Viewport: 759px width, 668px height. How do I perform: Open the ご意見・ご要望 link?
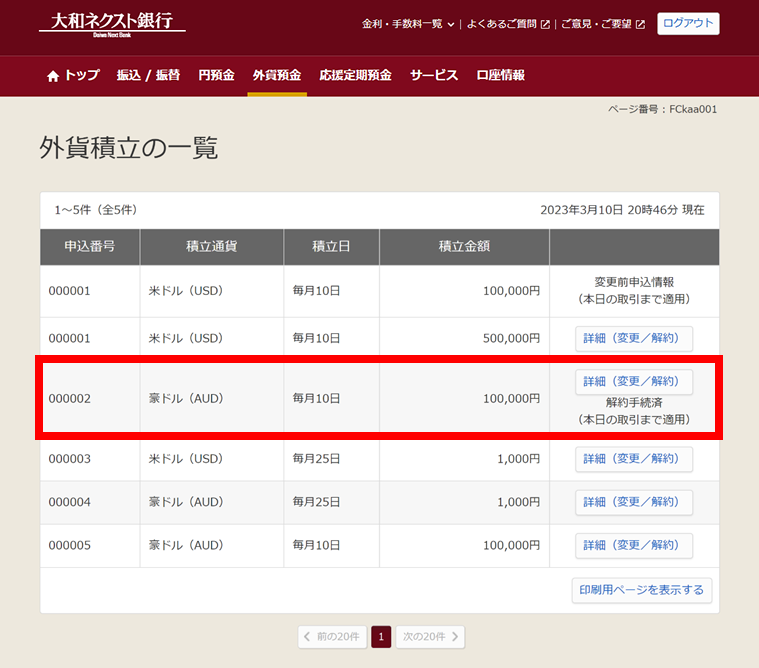[x=596, y=24]
